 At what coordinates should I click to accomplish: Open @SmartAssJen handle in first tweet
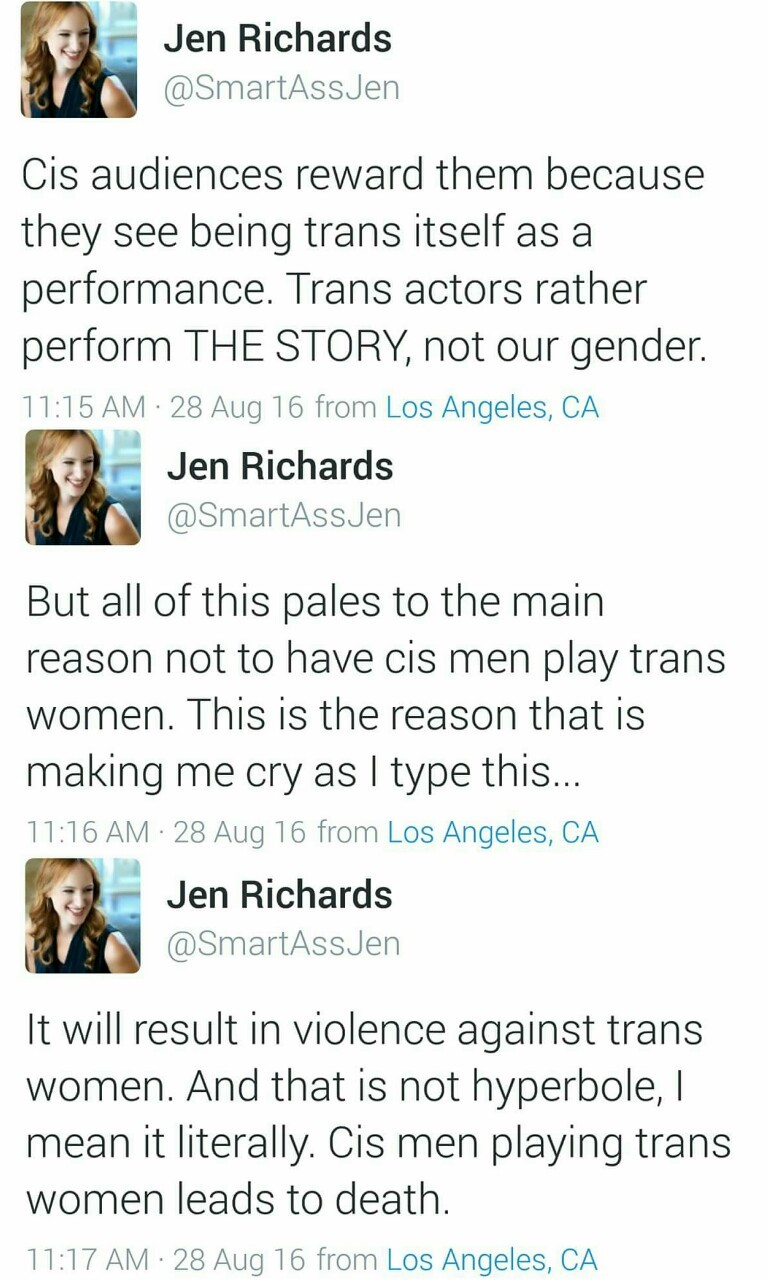pyautogui.click(x=281, y=88)
